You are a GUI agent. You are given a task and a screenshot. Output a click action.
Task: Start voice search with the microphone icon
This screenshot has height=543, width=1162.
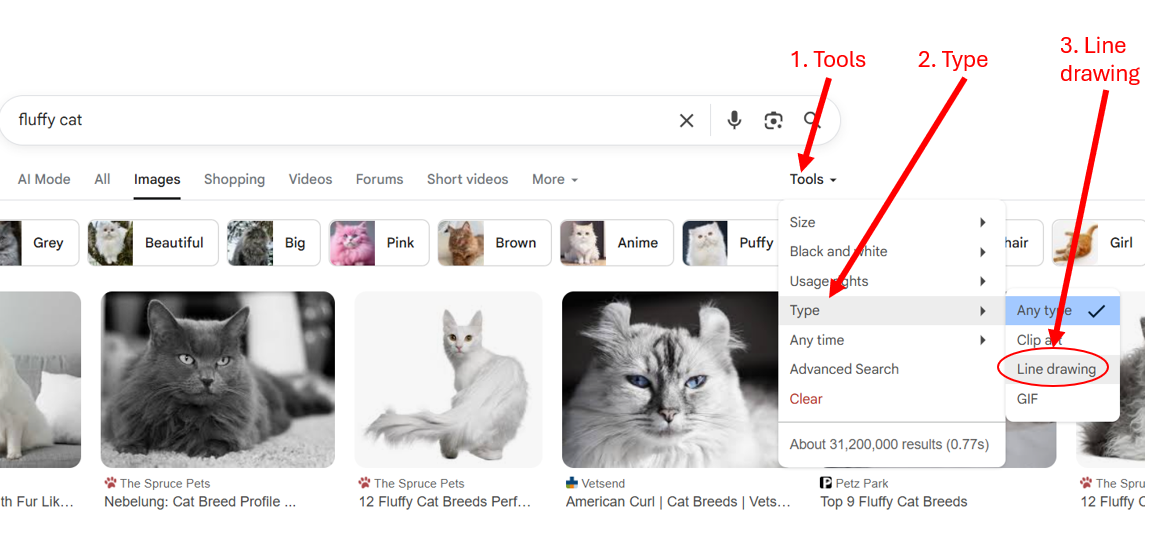pos(734,121)
